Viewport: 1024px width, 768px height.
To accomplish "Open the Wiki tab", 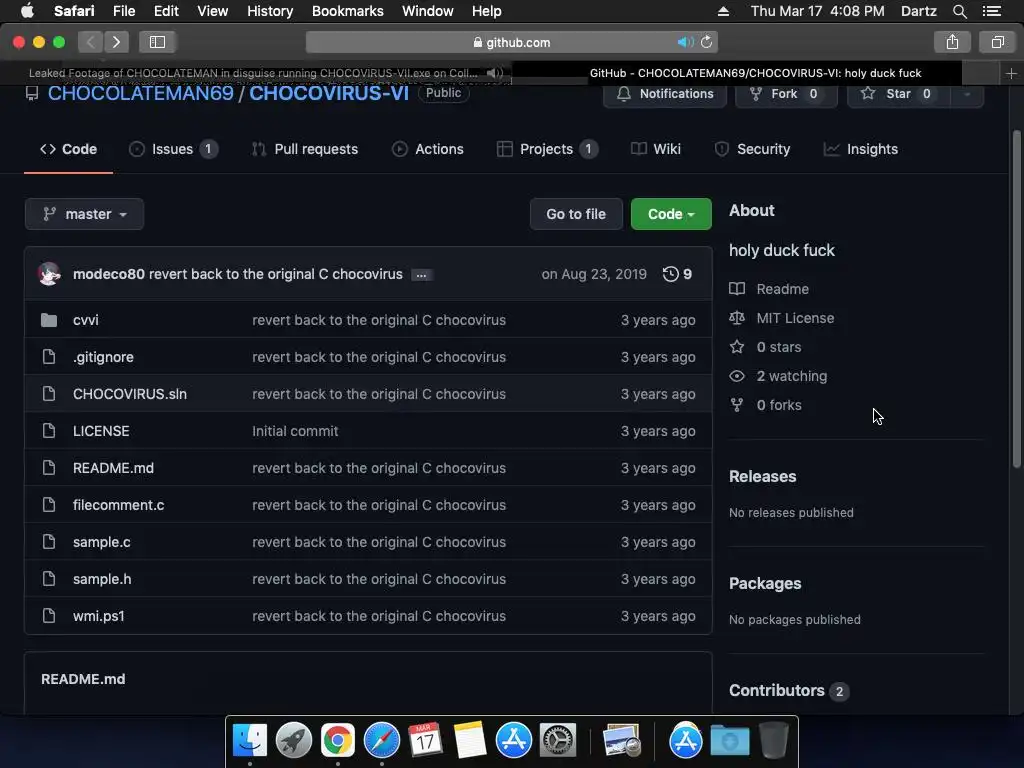I will click(656, 149).
